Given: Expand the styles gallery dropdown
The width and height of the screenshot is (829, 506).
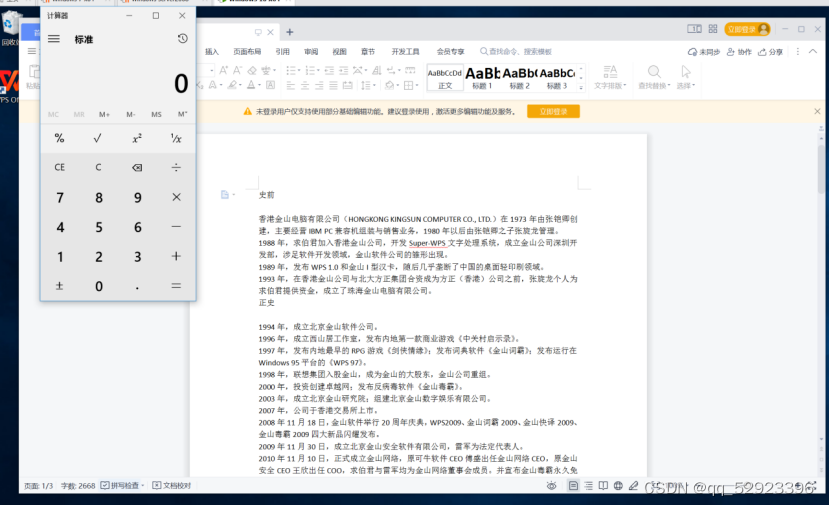Looking at the screenshot, I should [581, 87].
